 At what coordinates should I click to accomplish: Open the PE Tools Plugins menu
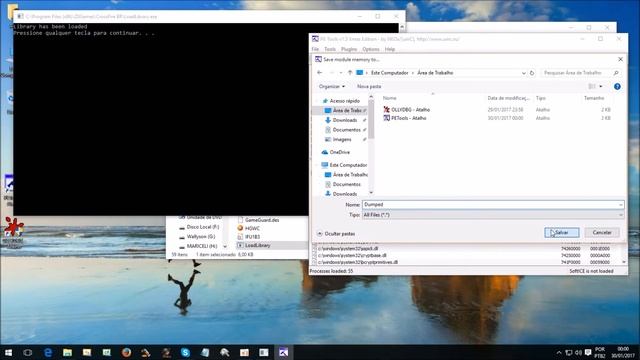pos(349,49)
